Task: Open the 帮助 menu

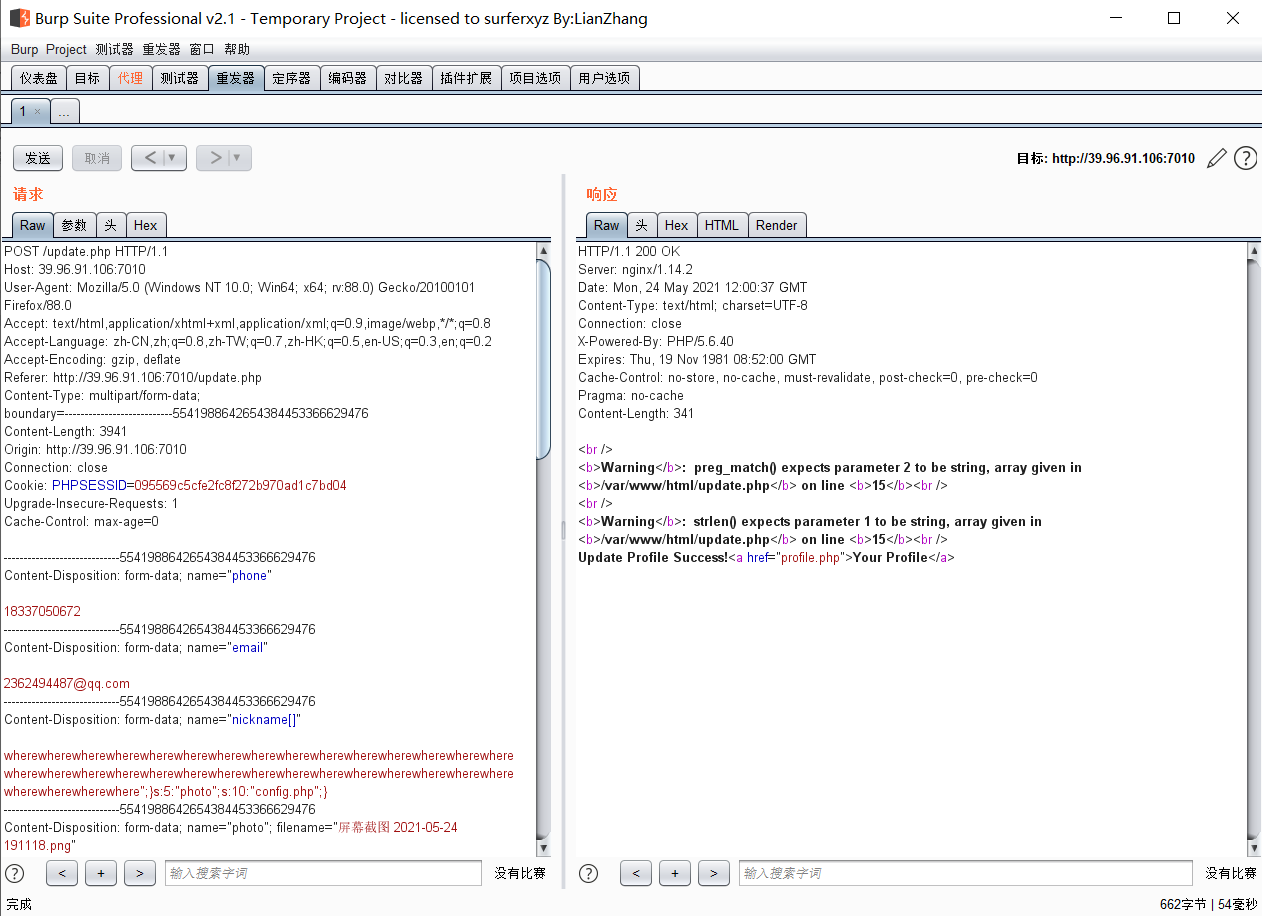Action: (x=237, y=49)
